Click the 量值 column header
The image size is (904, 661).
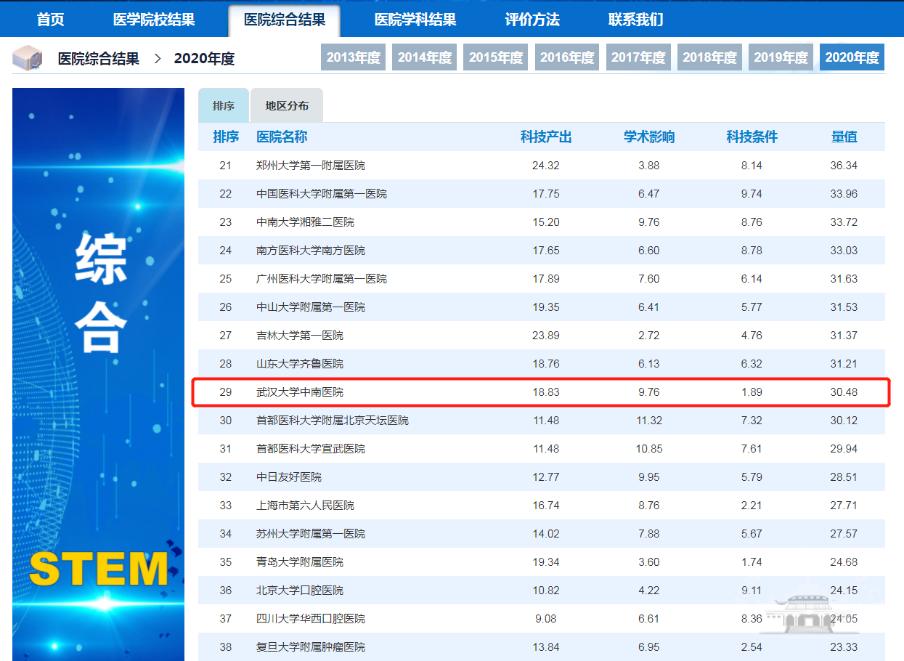point(844,137)
